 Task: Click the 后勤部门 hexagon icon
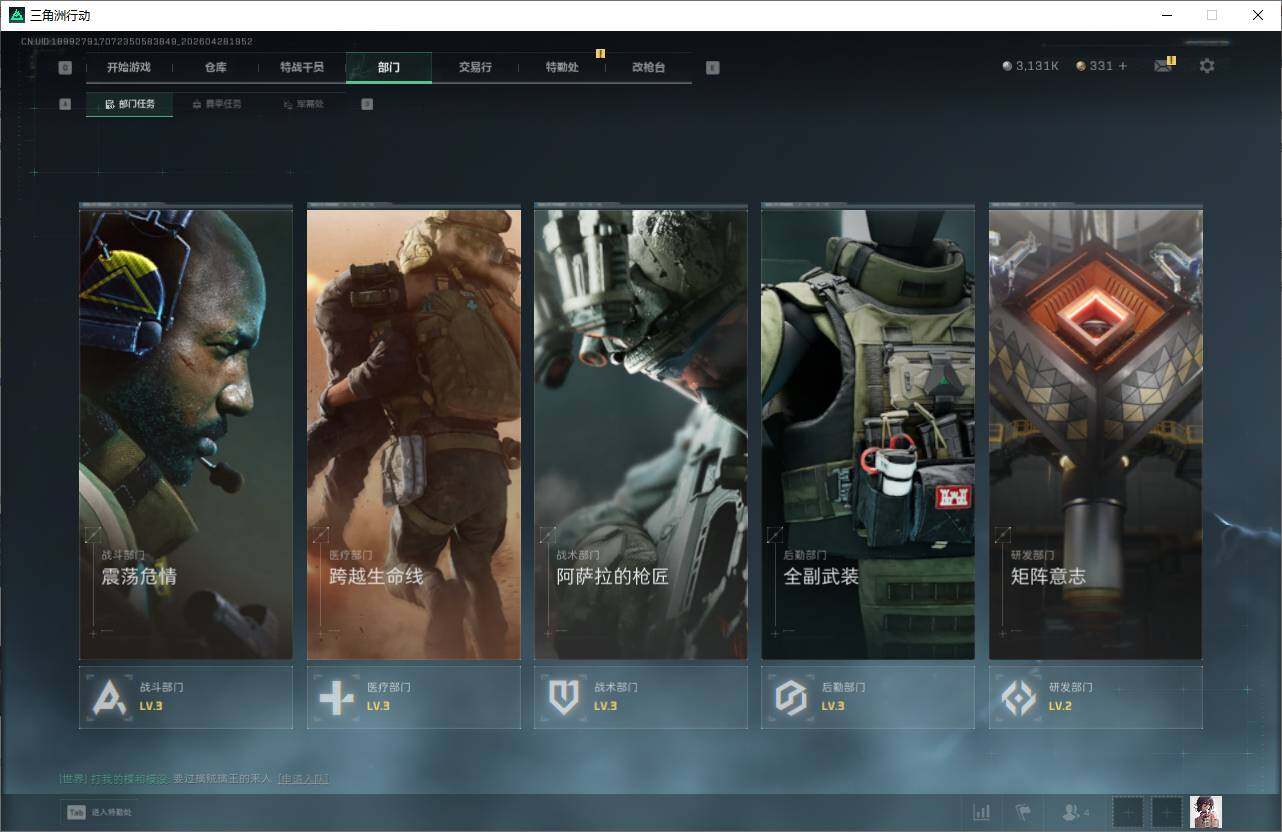791,697
